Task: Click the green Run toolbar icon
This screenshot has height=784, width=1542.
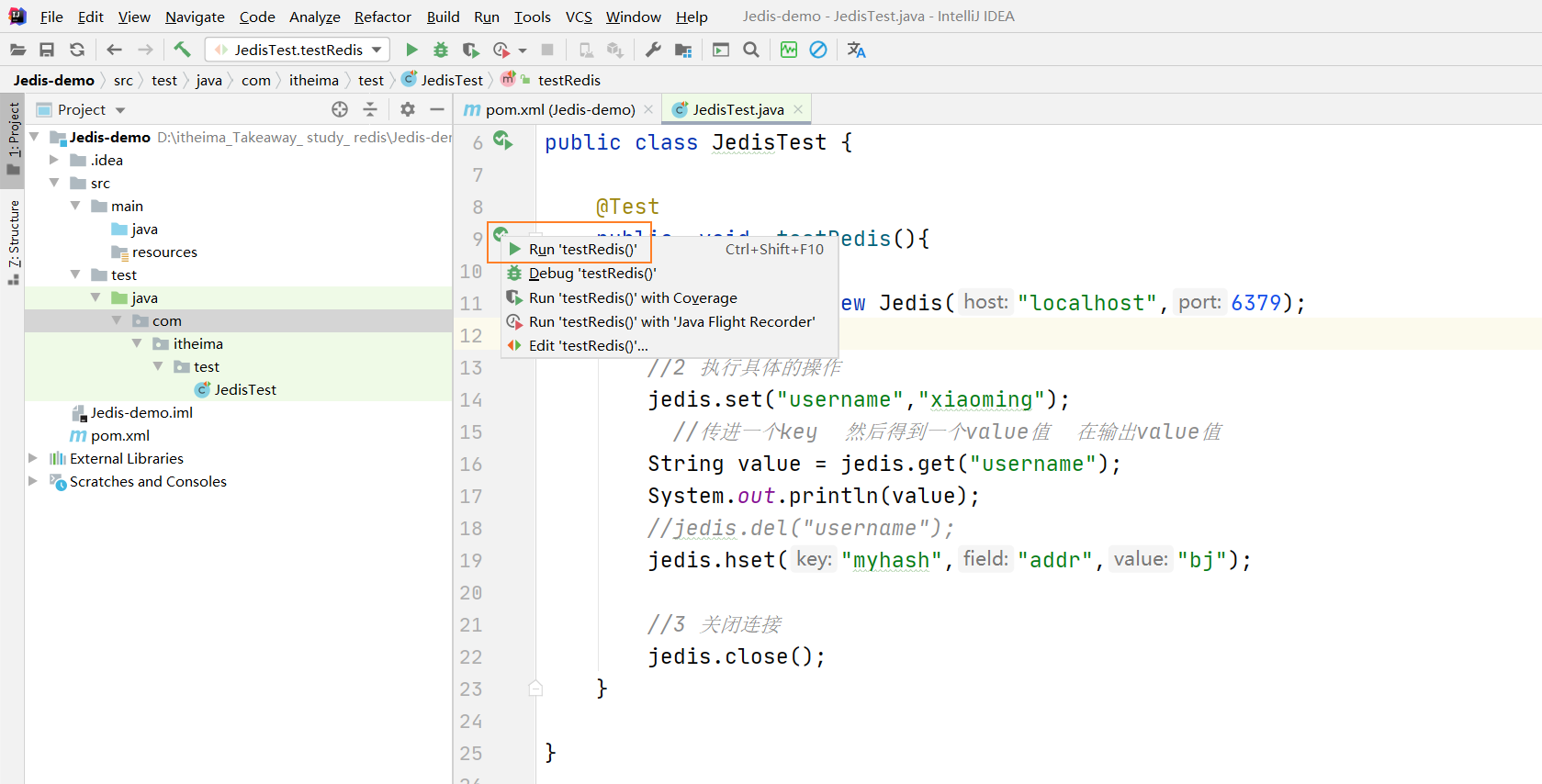Action: tap(411, 50)
